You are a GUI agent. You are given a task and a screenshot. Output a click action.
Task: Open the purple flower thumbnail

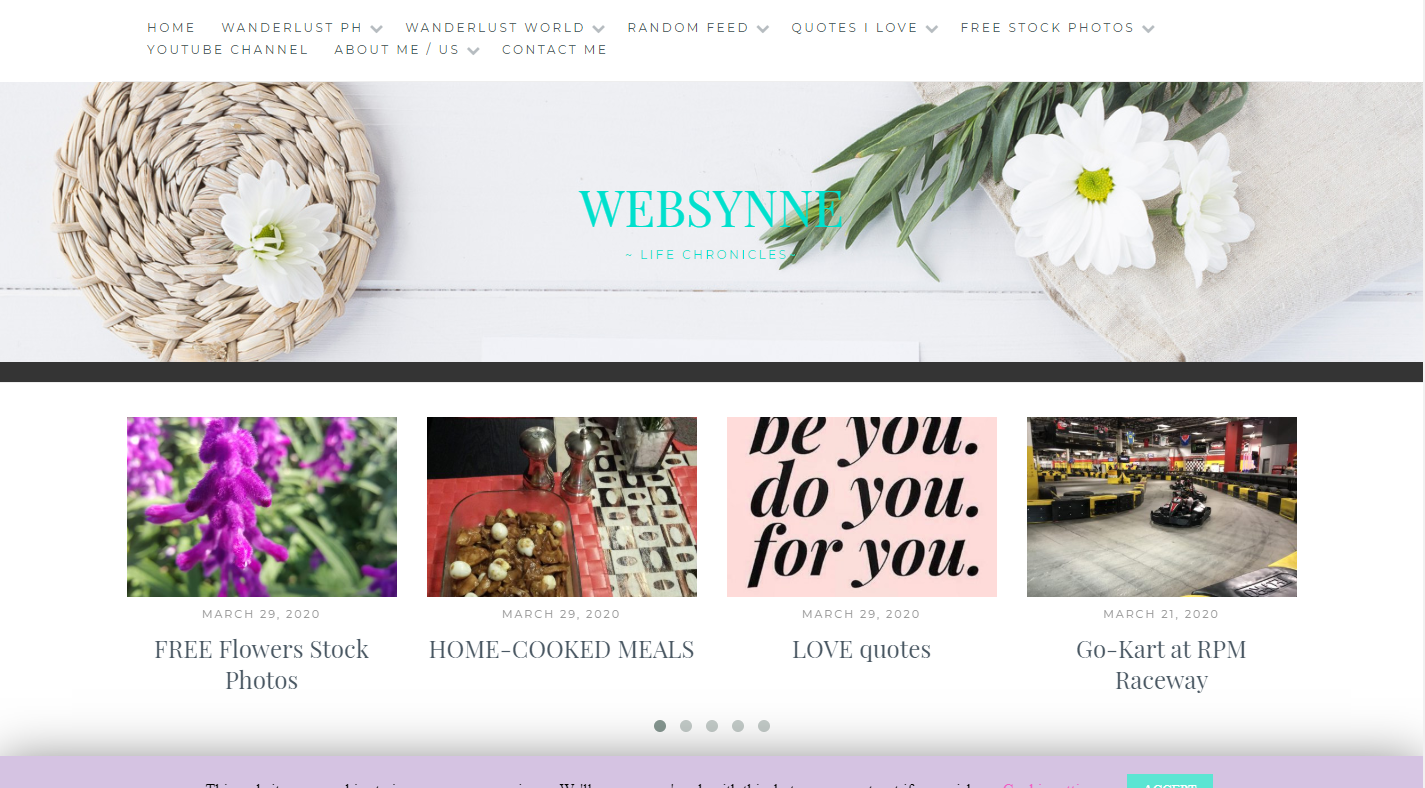click(x=262, y=507)
